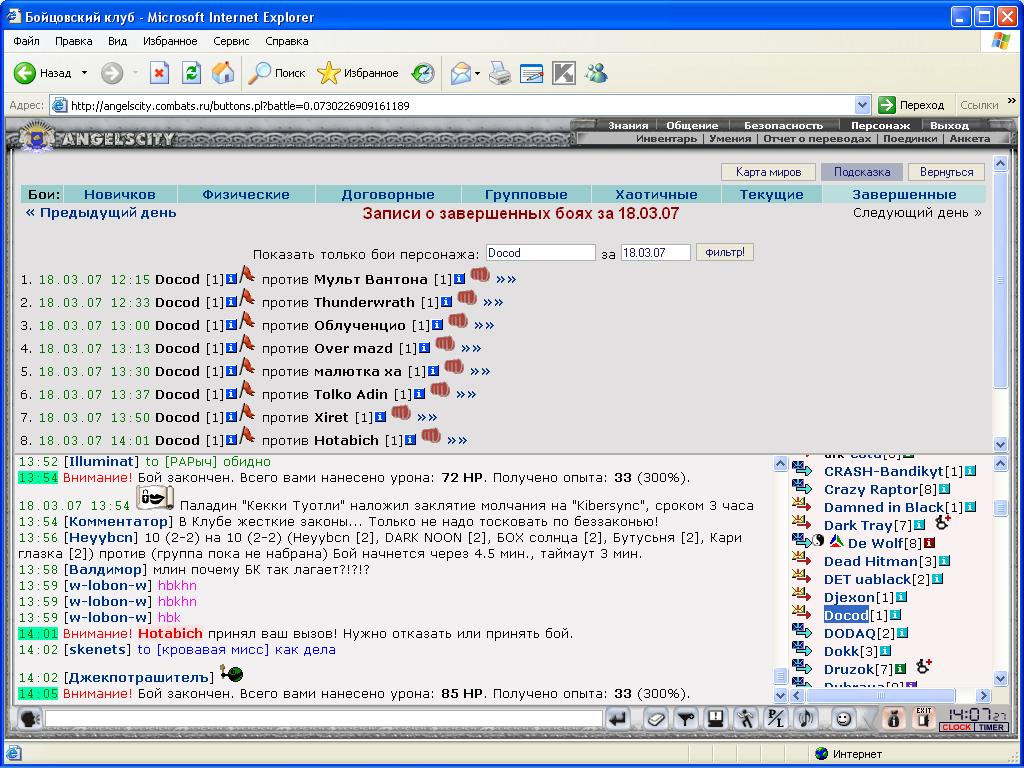Image resolution: width=1024 pixels, height=768 pixels.
Task: Open the Инвентарь link in game header
Action: click(666, 138)
